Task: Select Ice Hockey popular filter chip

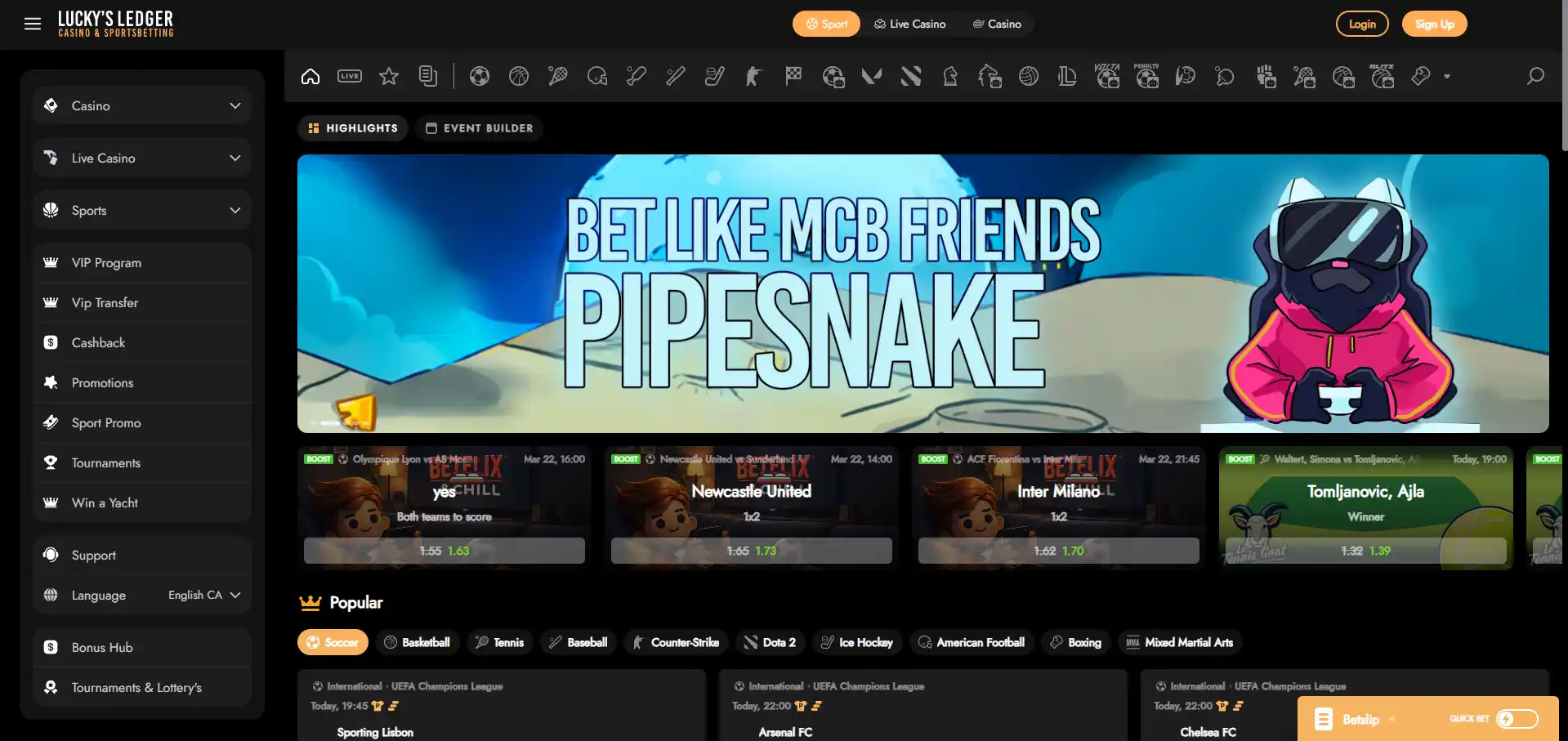Action: (857, 642)
